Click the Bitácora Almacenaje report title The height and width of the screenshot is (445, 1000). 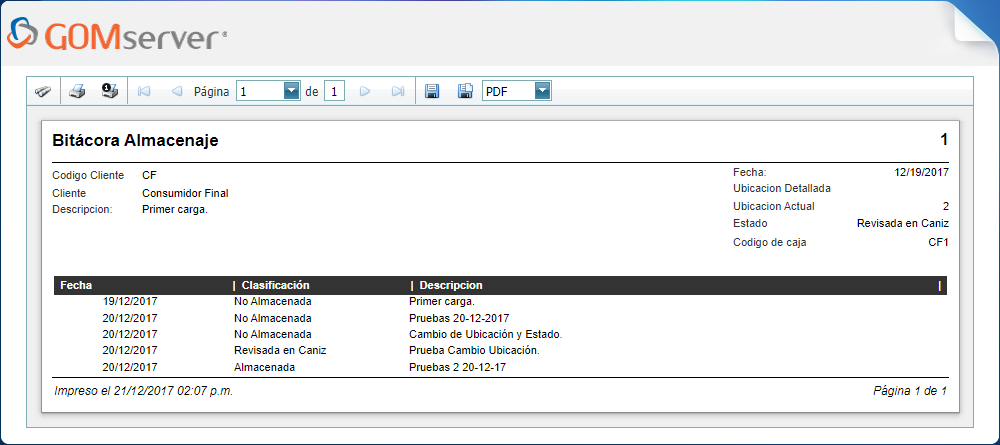pyautogui.click(x=135, y=141)
